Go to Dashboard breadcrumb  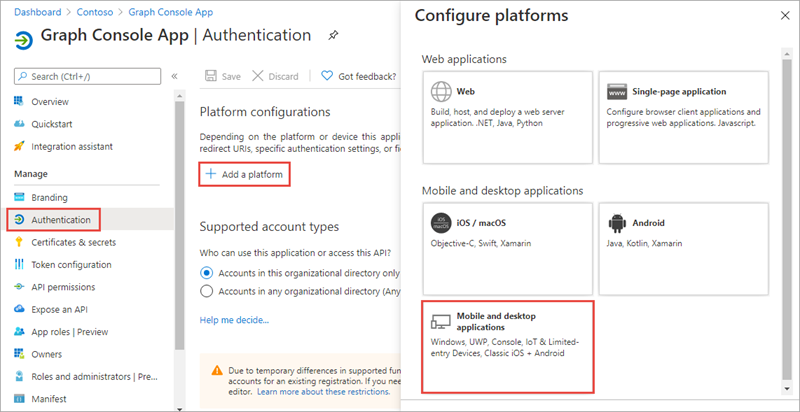(x=38, y=12)
